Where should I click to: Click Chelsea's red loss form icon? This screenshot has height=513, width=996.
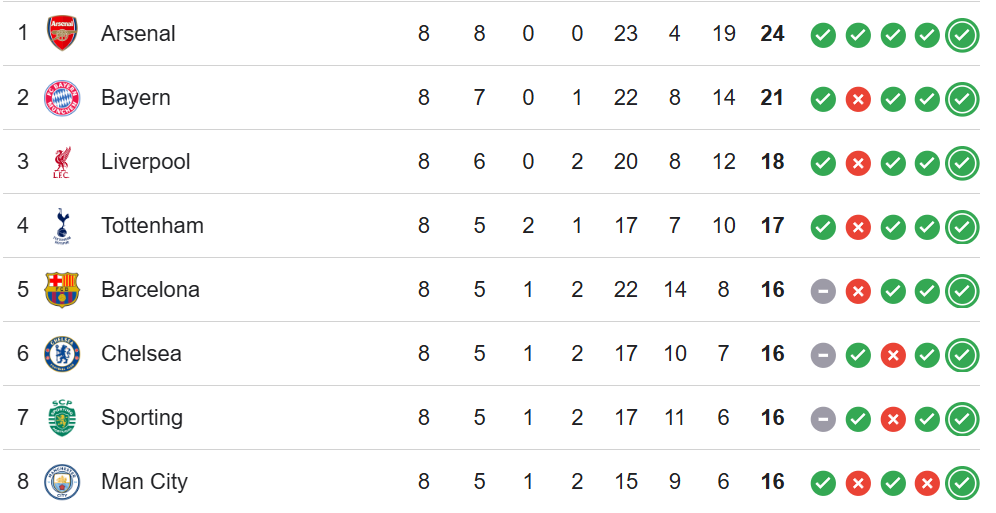(893, 355)
